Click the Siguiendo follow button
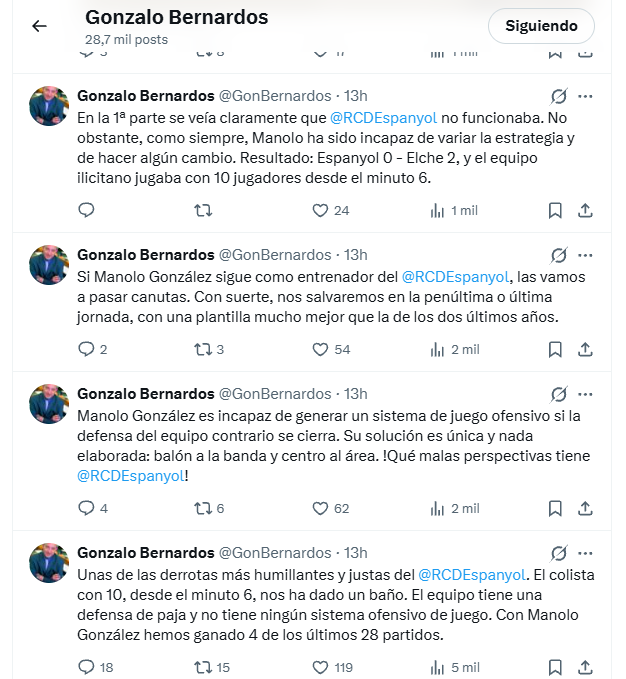 pos(541,26)
